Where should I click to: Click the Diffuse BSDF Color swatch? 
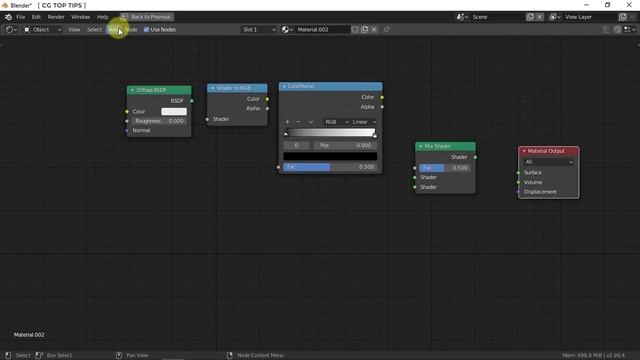point(174,111)
